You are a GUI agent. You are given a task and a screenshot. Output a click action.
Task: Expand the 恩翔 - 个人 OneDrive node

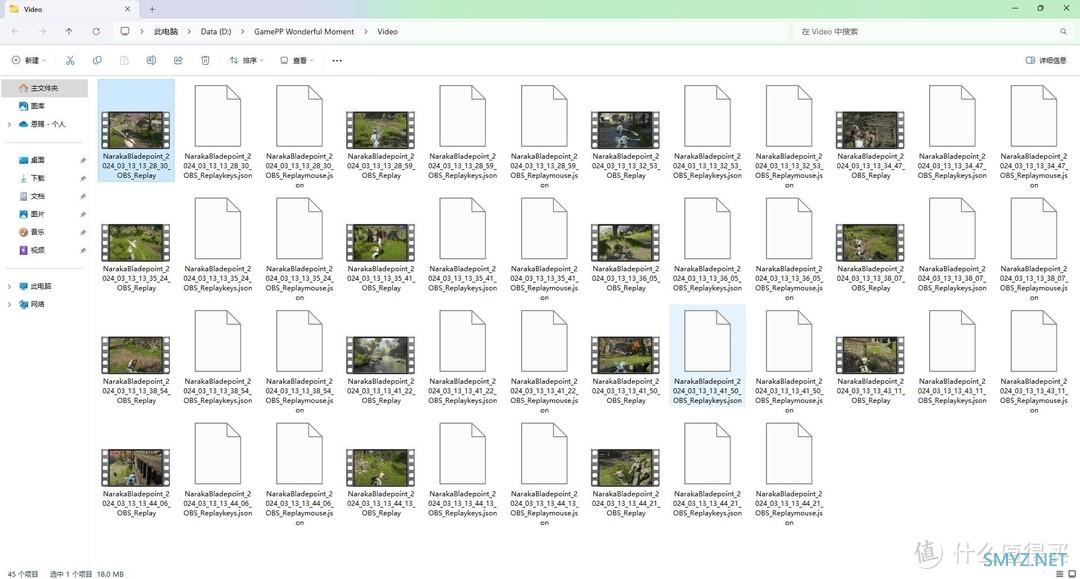tap(9, 124)
